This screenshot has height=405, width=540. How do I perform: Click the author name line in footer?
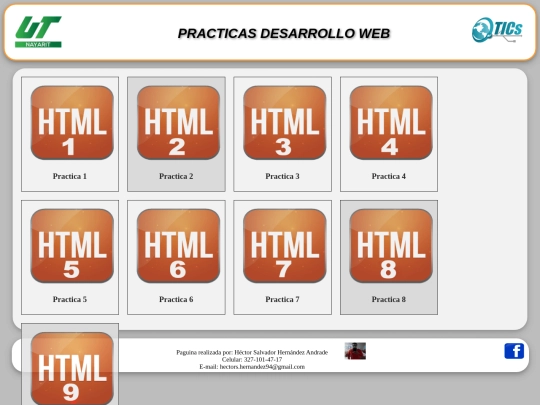point(252,352)
